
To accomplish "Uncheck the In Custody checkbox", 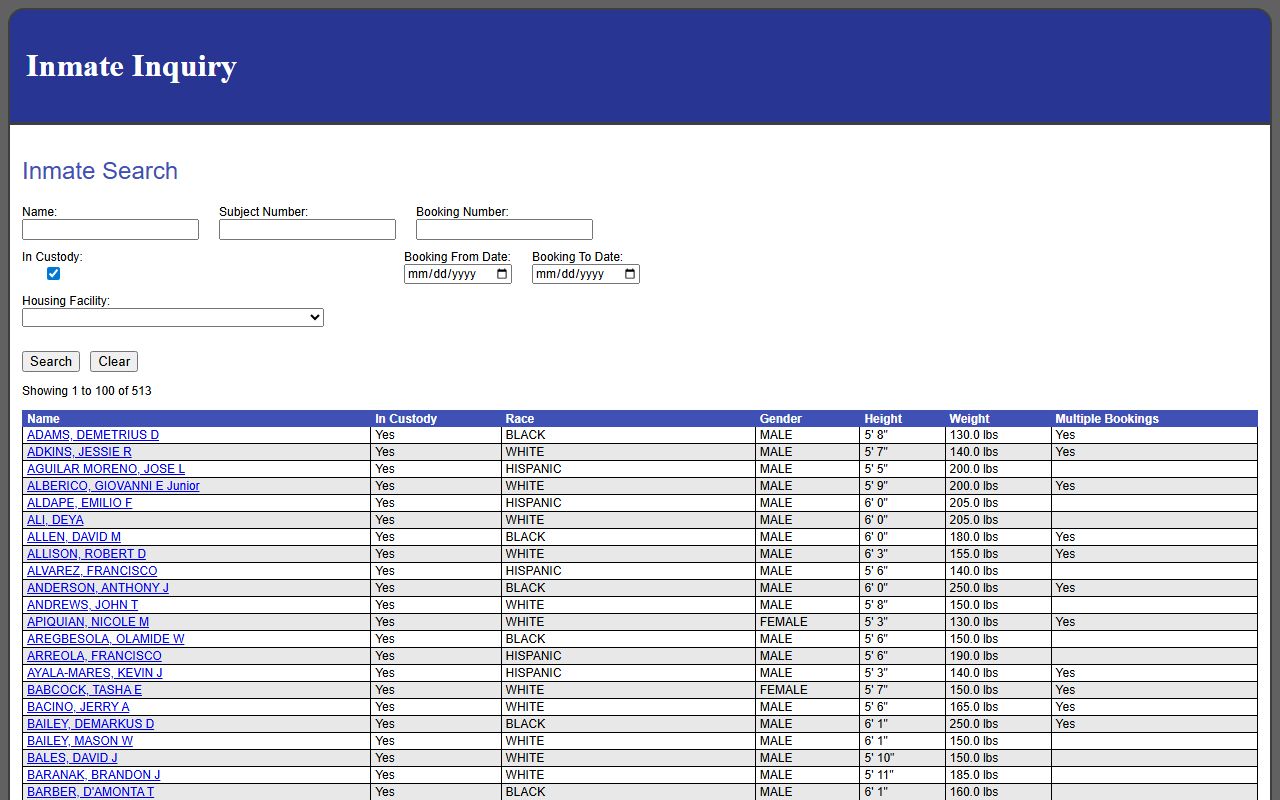I will pyautogui.click(x=54, y=274).
